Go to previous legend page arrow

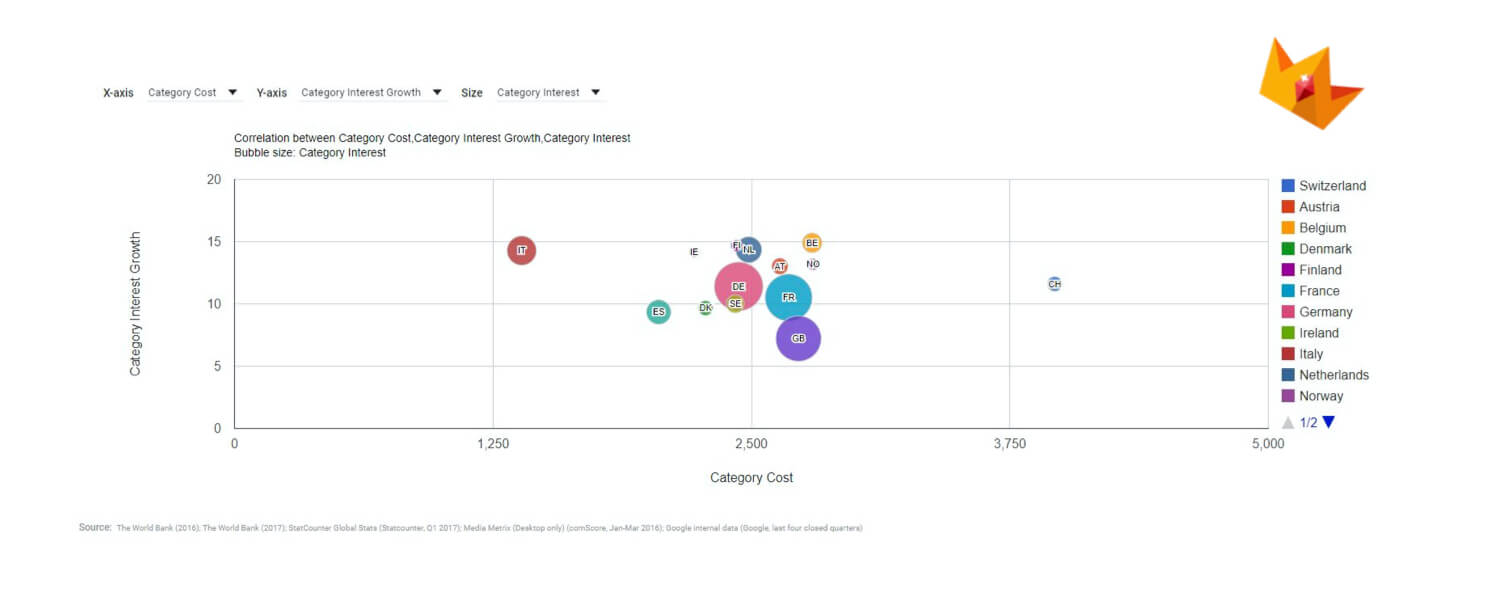click(x=1288, y=422)
